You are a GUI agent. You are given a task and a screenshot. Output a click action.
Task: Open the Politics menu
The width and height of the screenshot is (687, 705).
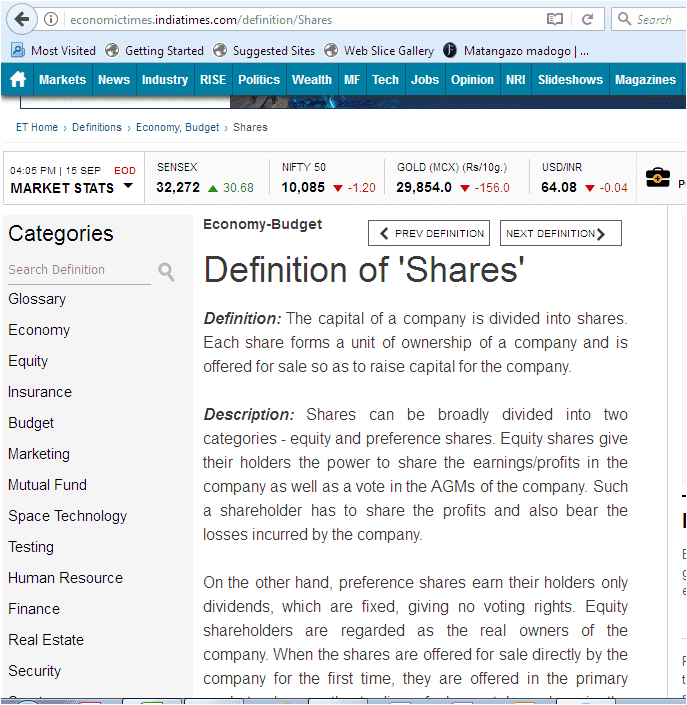pos(259,80)
